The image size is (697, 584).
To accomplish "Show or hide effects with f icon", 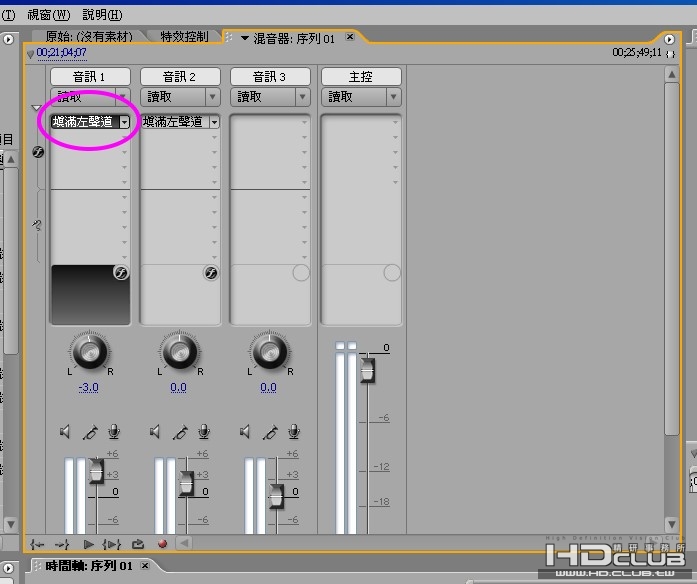I will 38,152.
